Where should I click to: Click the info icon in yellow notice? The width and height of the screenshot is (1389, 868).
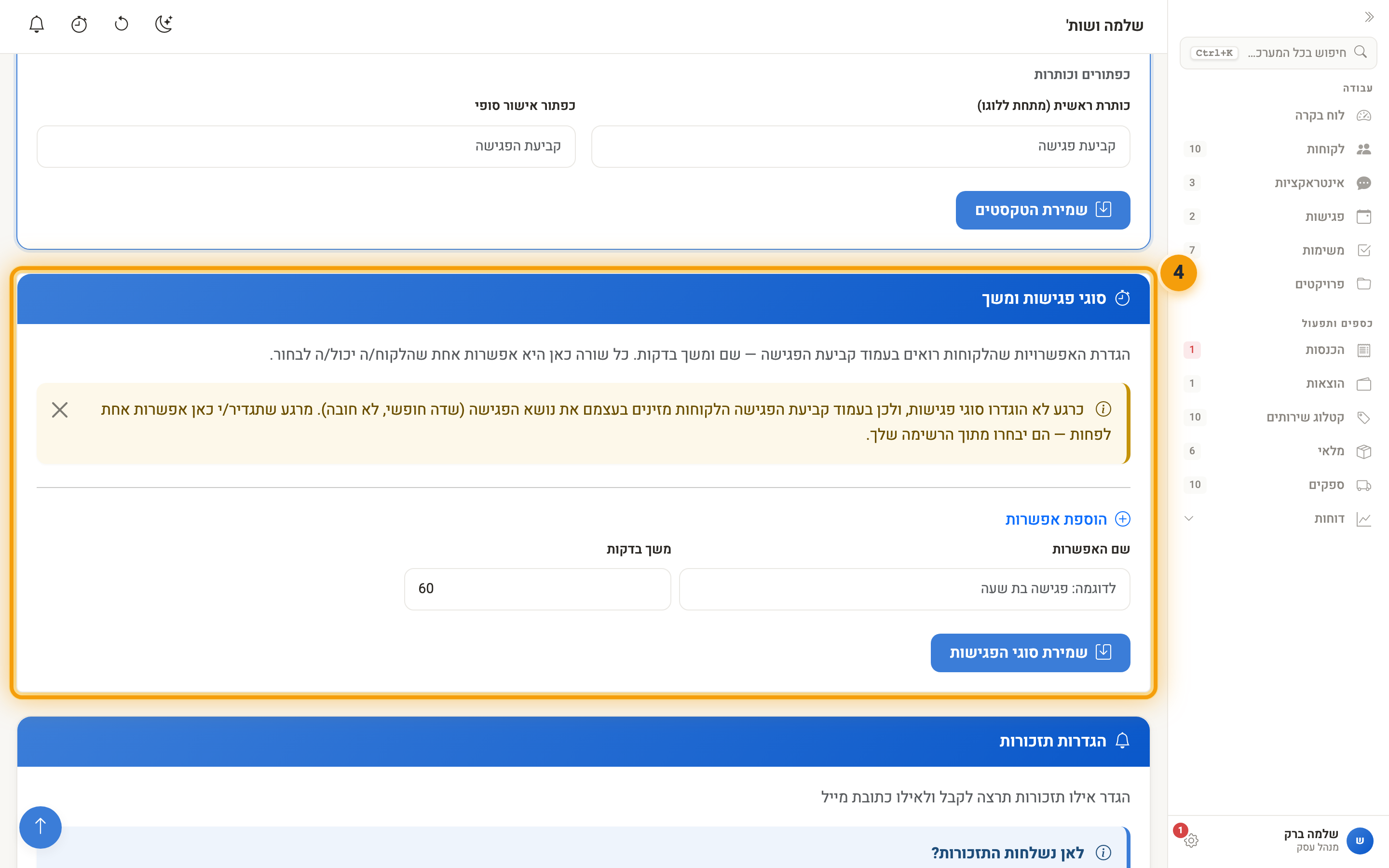[1103, 409]
